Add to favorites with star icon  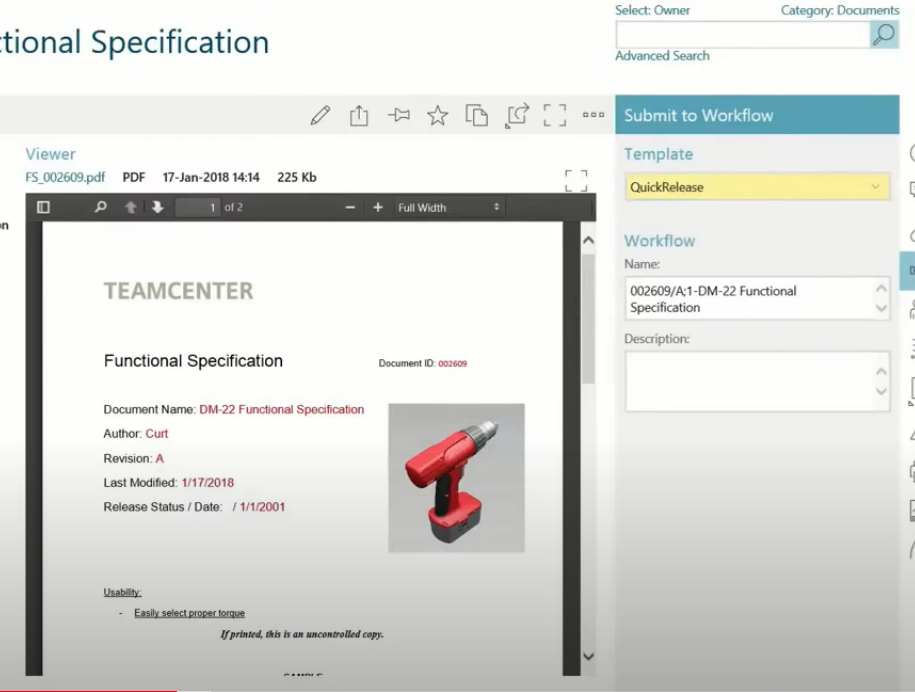pos(437,115)
